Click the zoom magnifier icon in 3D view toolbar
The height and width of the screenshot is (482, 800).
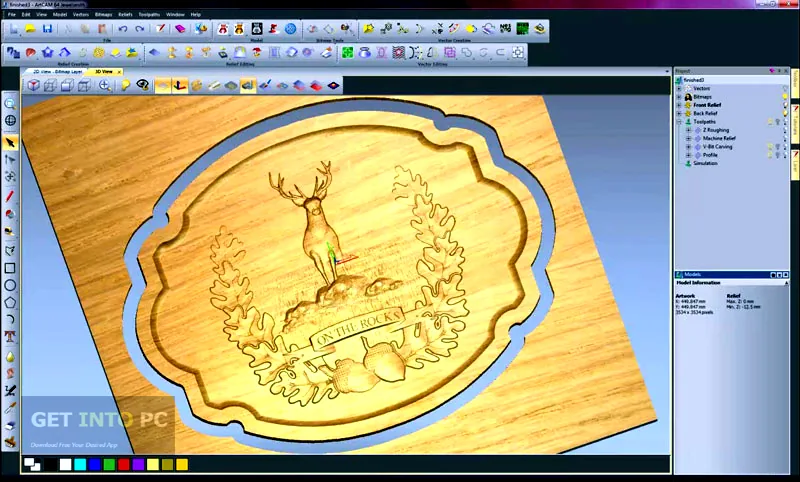(105, 85)
